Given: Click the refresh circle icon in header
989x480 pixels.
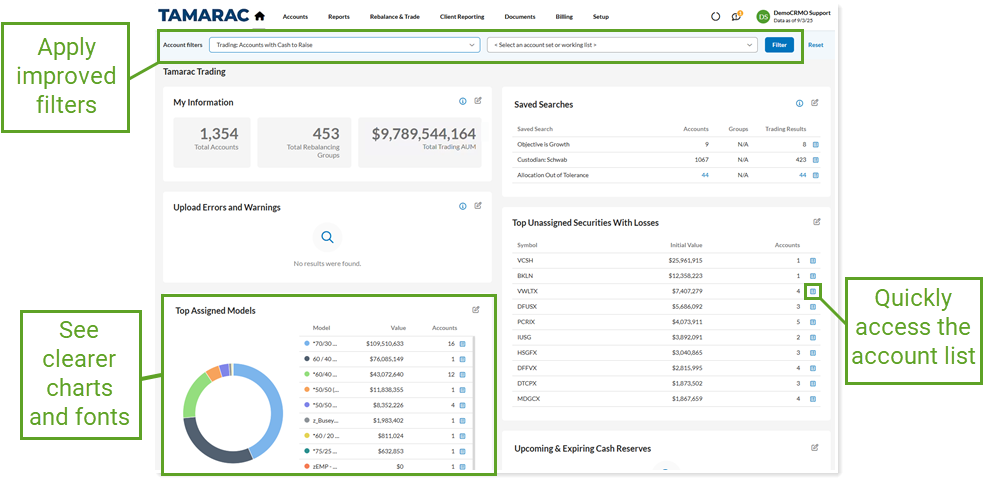Looking at the screenshot, I should 715,17.
